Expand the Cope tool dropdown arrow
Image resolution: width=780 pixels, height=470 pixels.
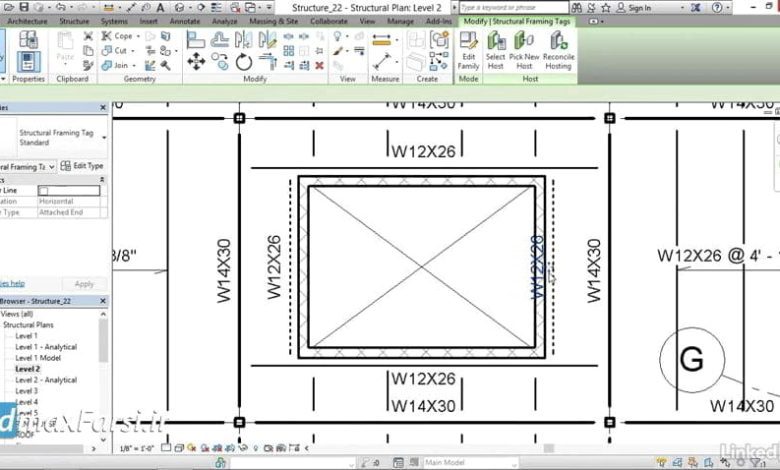click(138, 36)
